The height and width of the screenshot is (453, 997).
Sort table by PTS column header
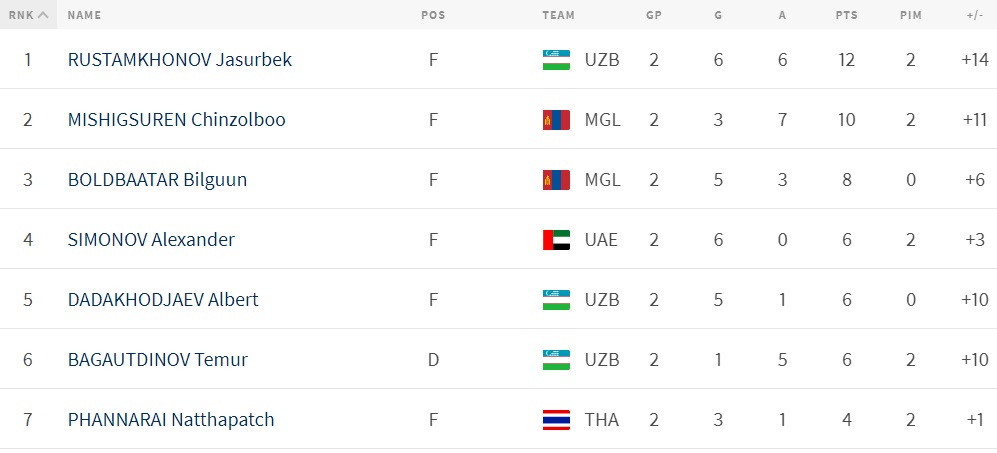click(x=847, y=15)
